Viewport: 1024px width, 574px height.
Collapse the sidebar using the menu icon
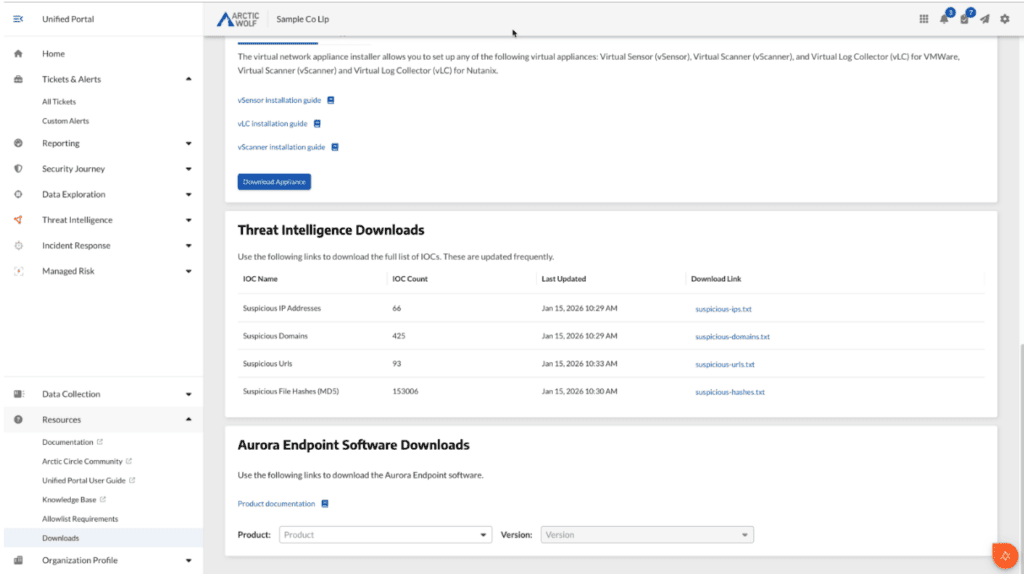point(18,19)
